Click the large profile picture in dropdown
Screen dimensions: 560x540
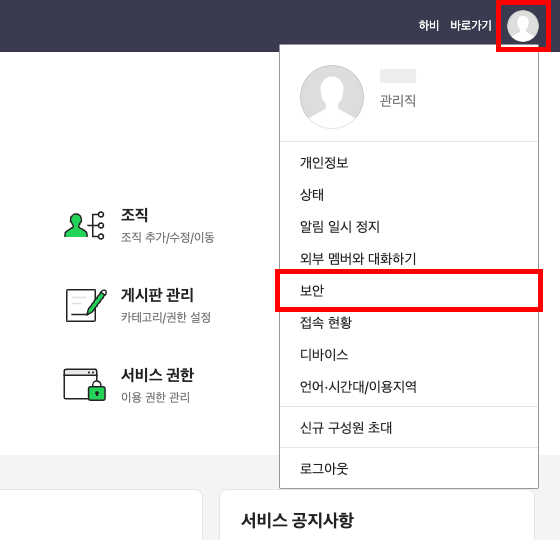point(332,97)
